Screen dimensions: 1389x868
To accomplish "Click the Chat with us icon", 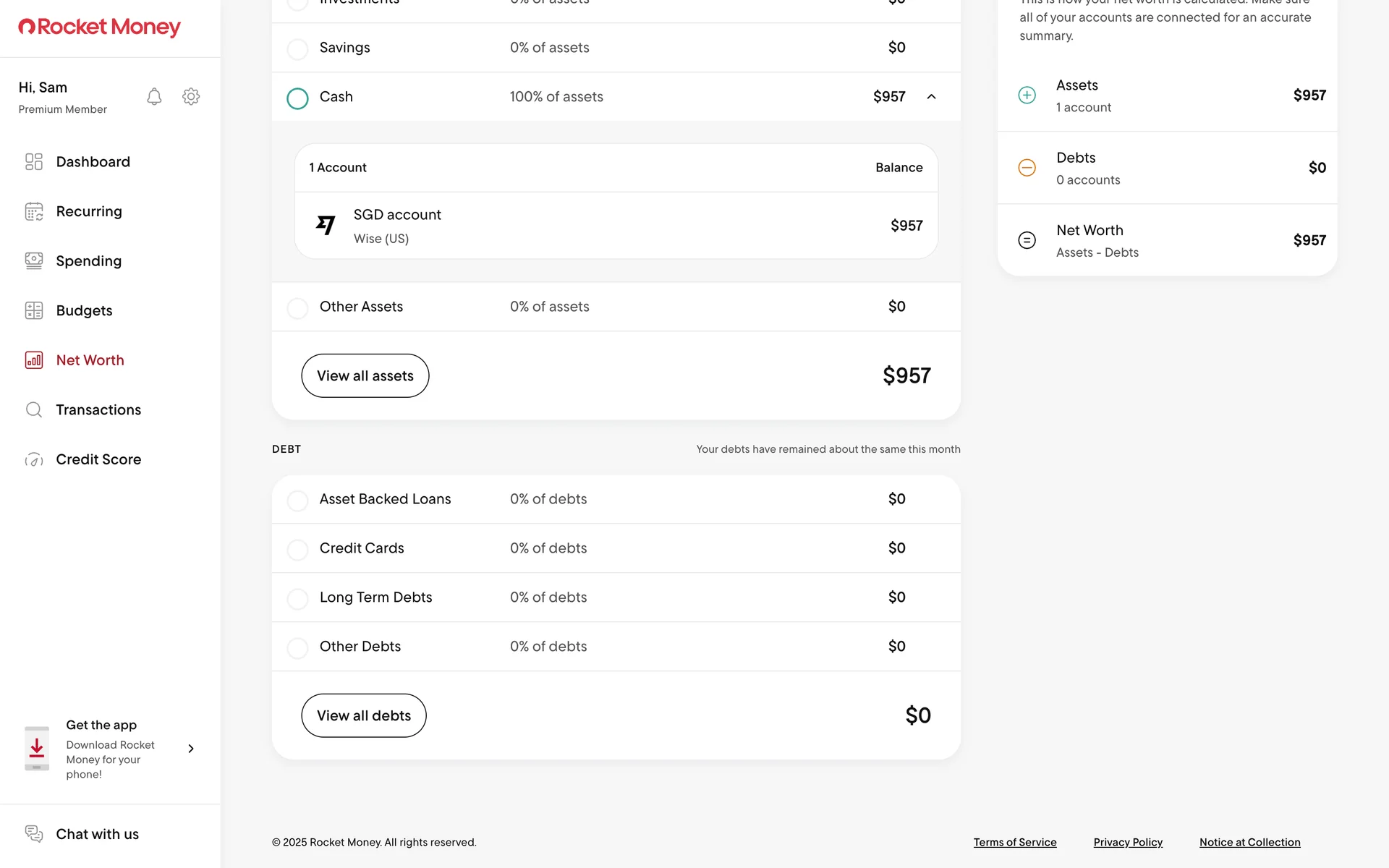I will [x=34, y=833].
